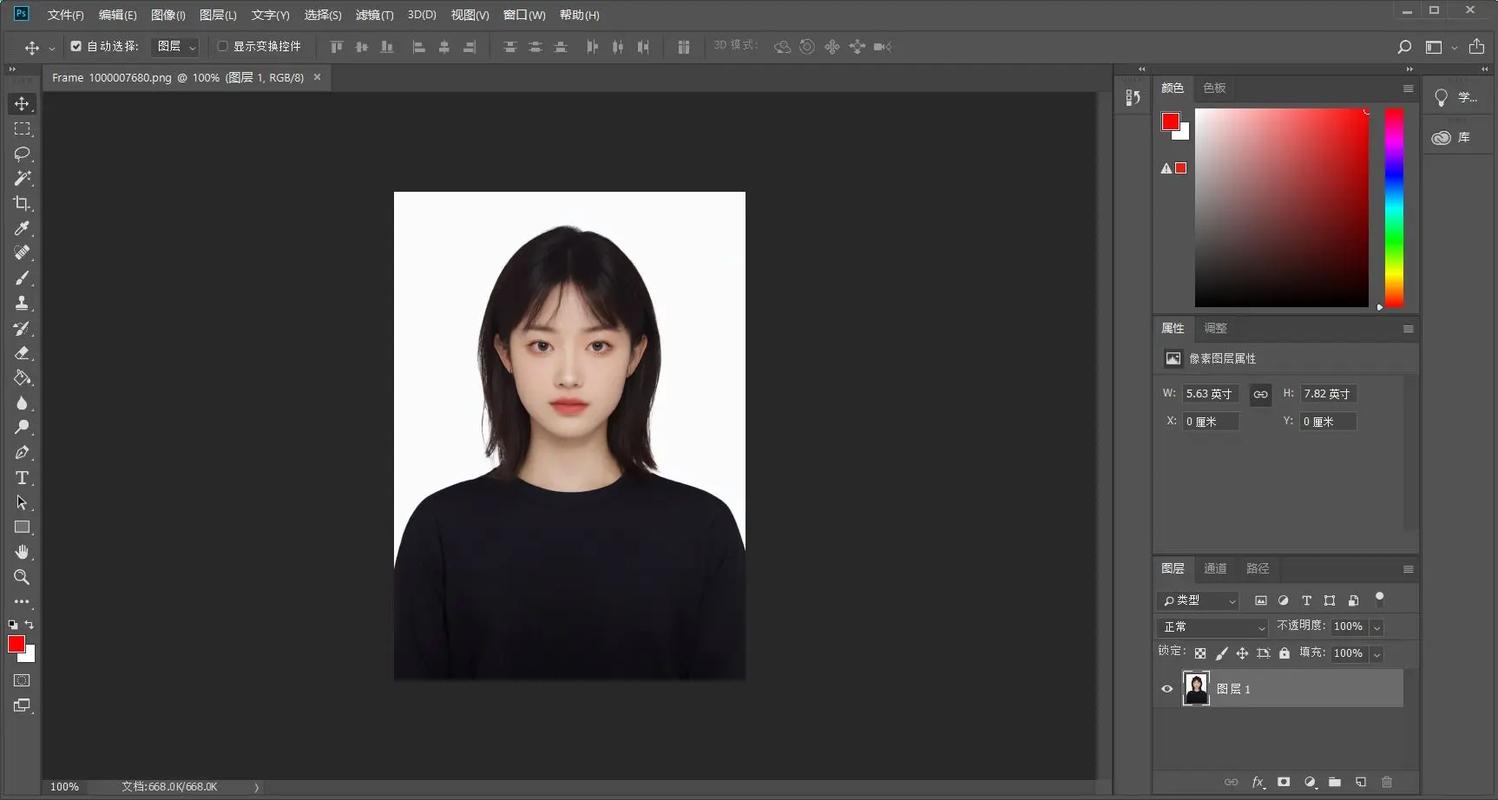
Task: Enable the 显示变换控件 checkbox
Action: 221,46
